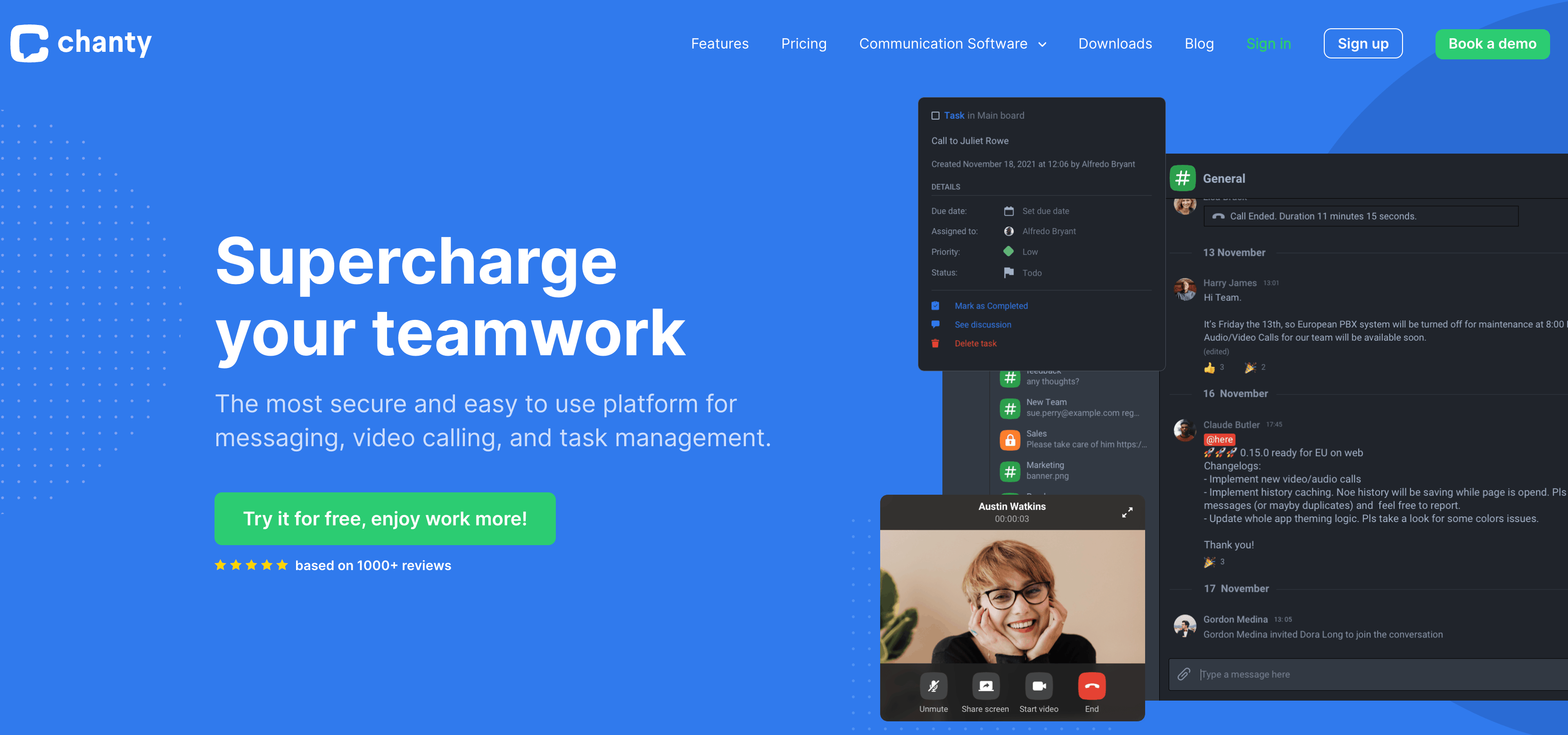Open the Marketing conversation

1074,470
